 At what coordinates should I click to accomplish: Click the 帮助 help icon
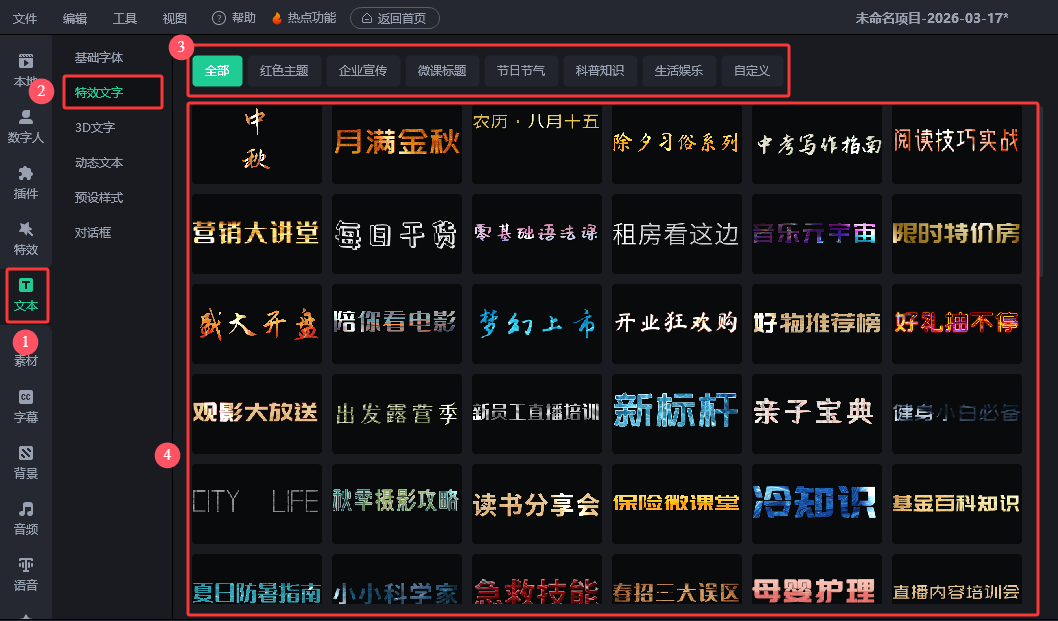[x=219, y=18]
